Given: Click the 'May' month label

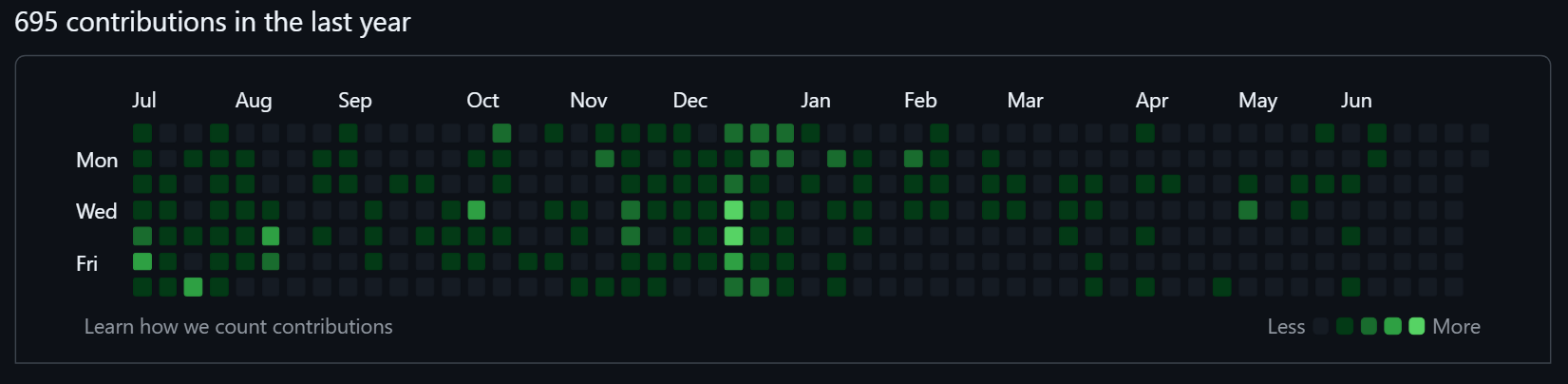Looking at the screenshot, I should (x=1258, y=101).
